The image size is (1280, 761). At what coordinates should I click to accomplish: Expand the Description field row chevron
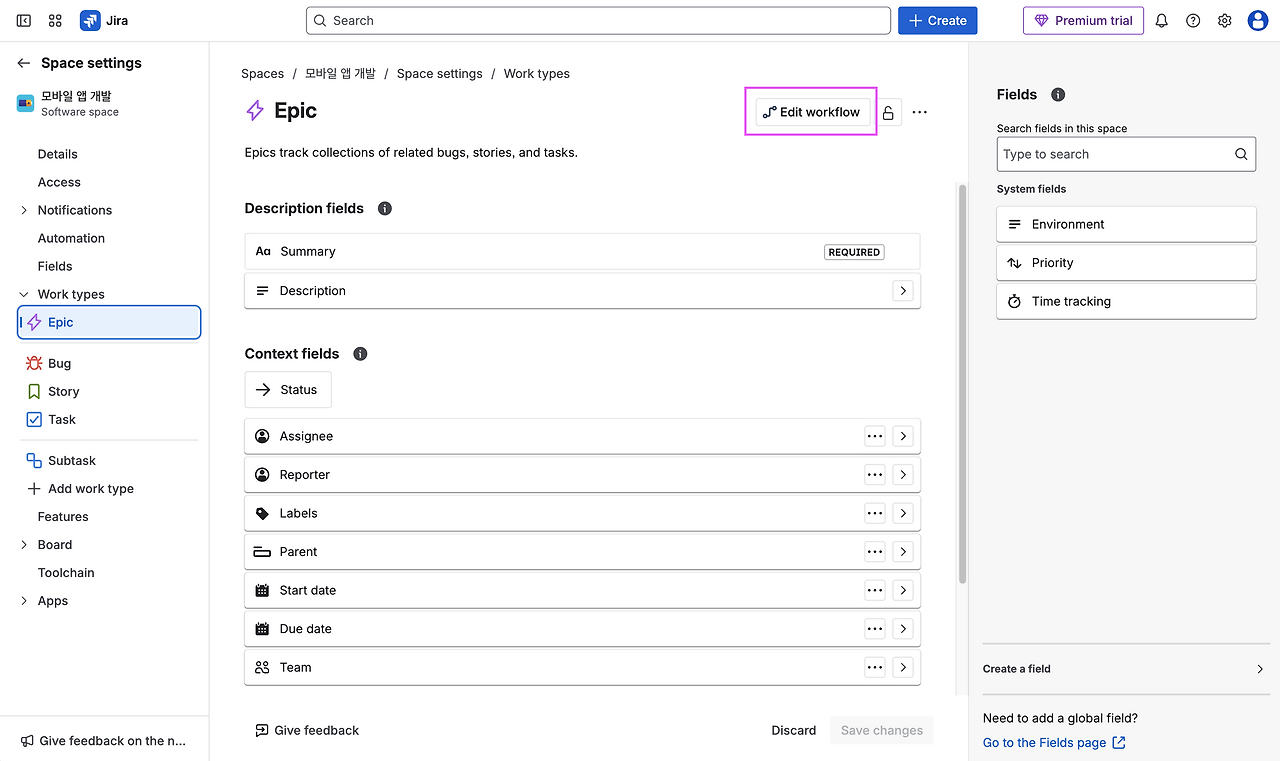[x=903, y=291]
